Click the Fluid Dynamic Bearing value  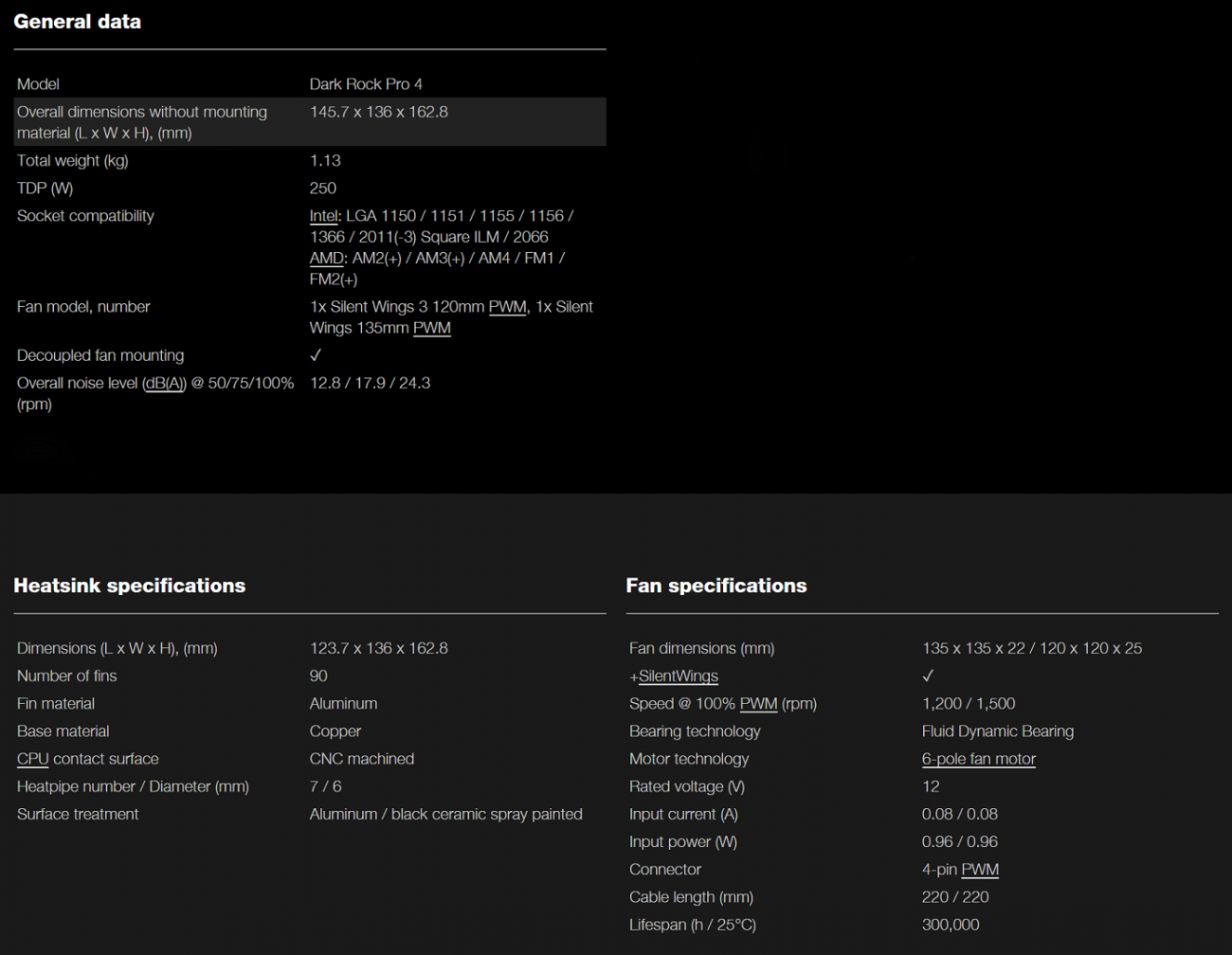click(x=998, y=731)
